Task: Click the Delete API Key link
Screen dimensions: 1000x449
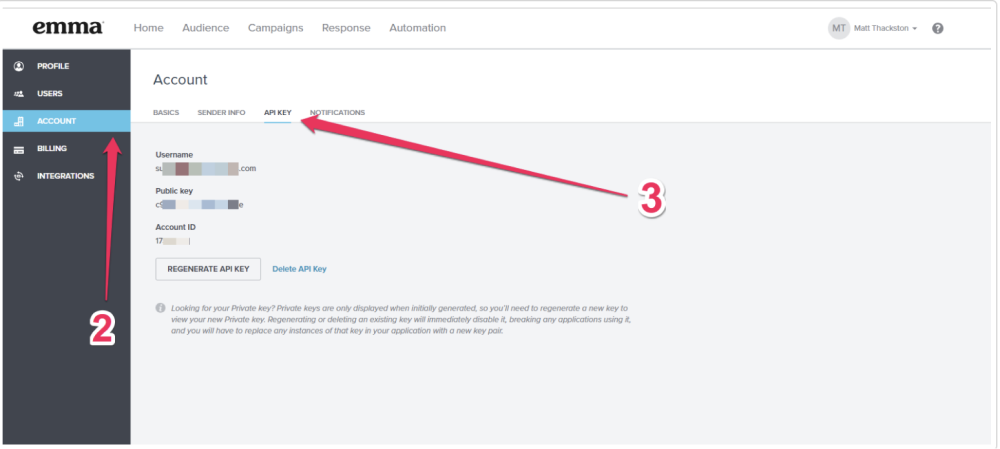Action: (299, 269)
